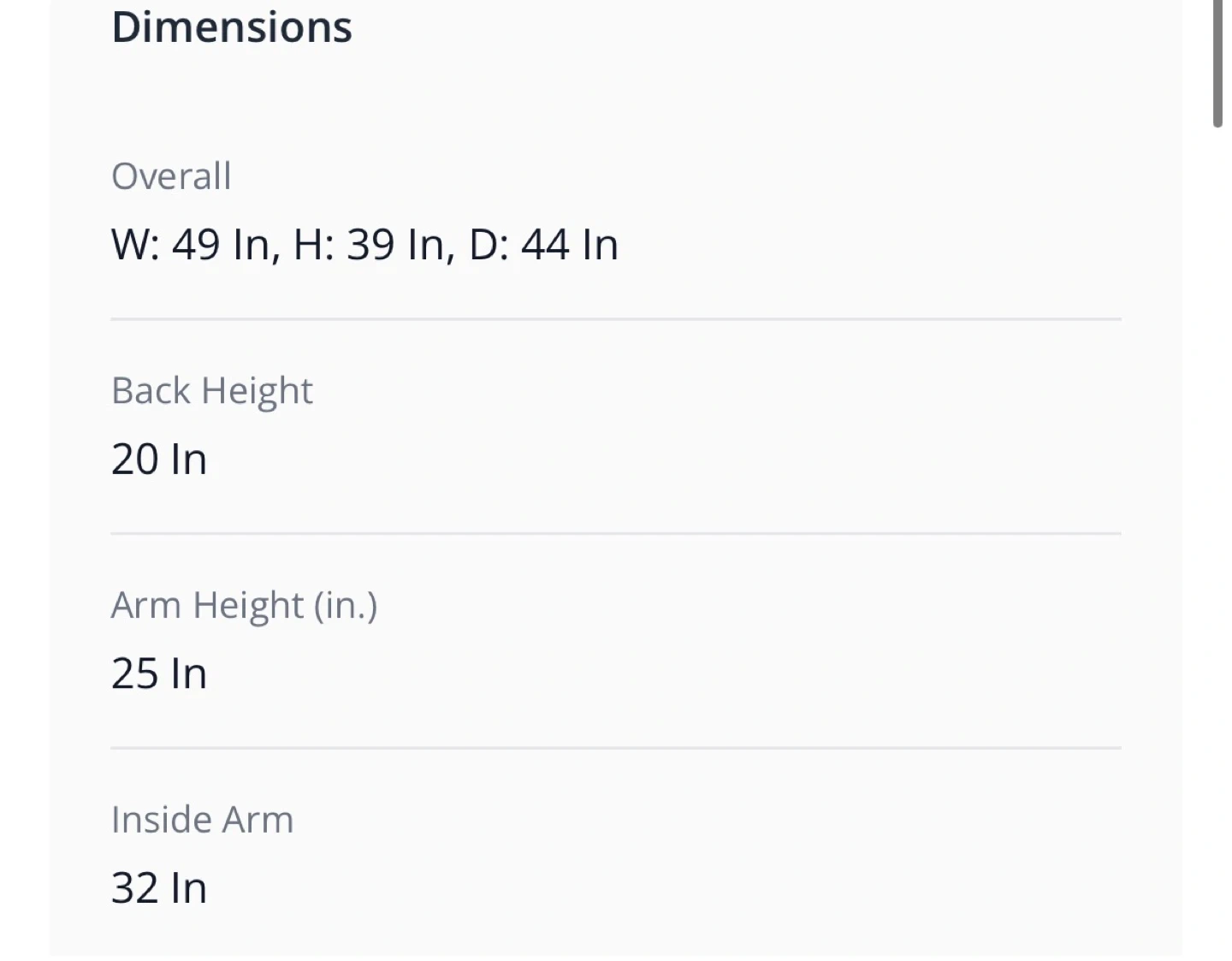The height and width of the screenshot is (961, 1232).
Task: Select the '44 In' depth value
Action: (570, 245)
